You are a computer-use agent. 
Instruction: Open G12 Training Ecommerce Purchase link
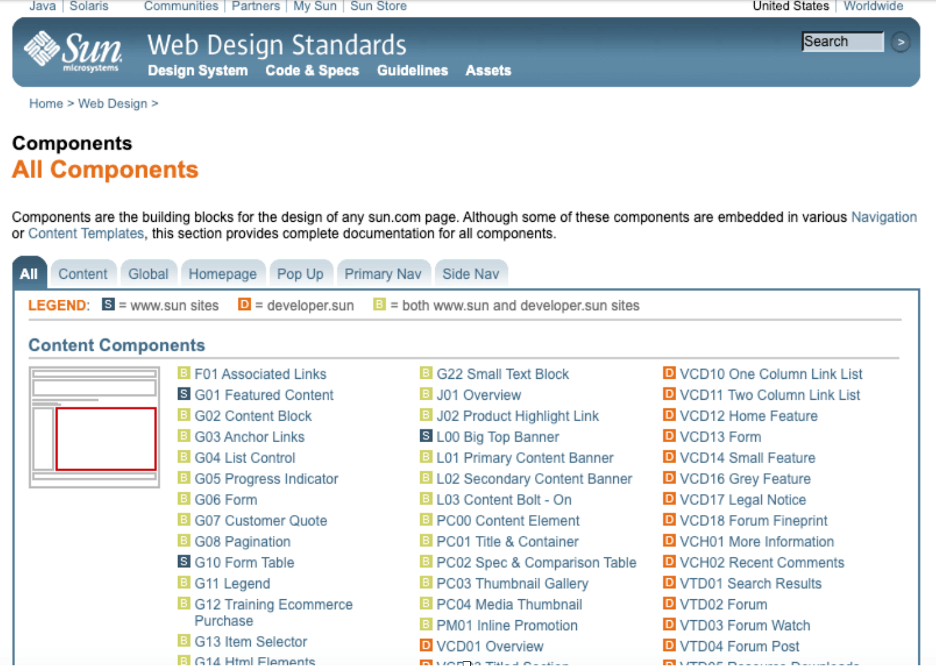click(x=273, y=612)
